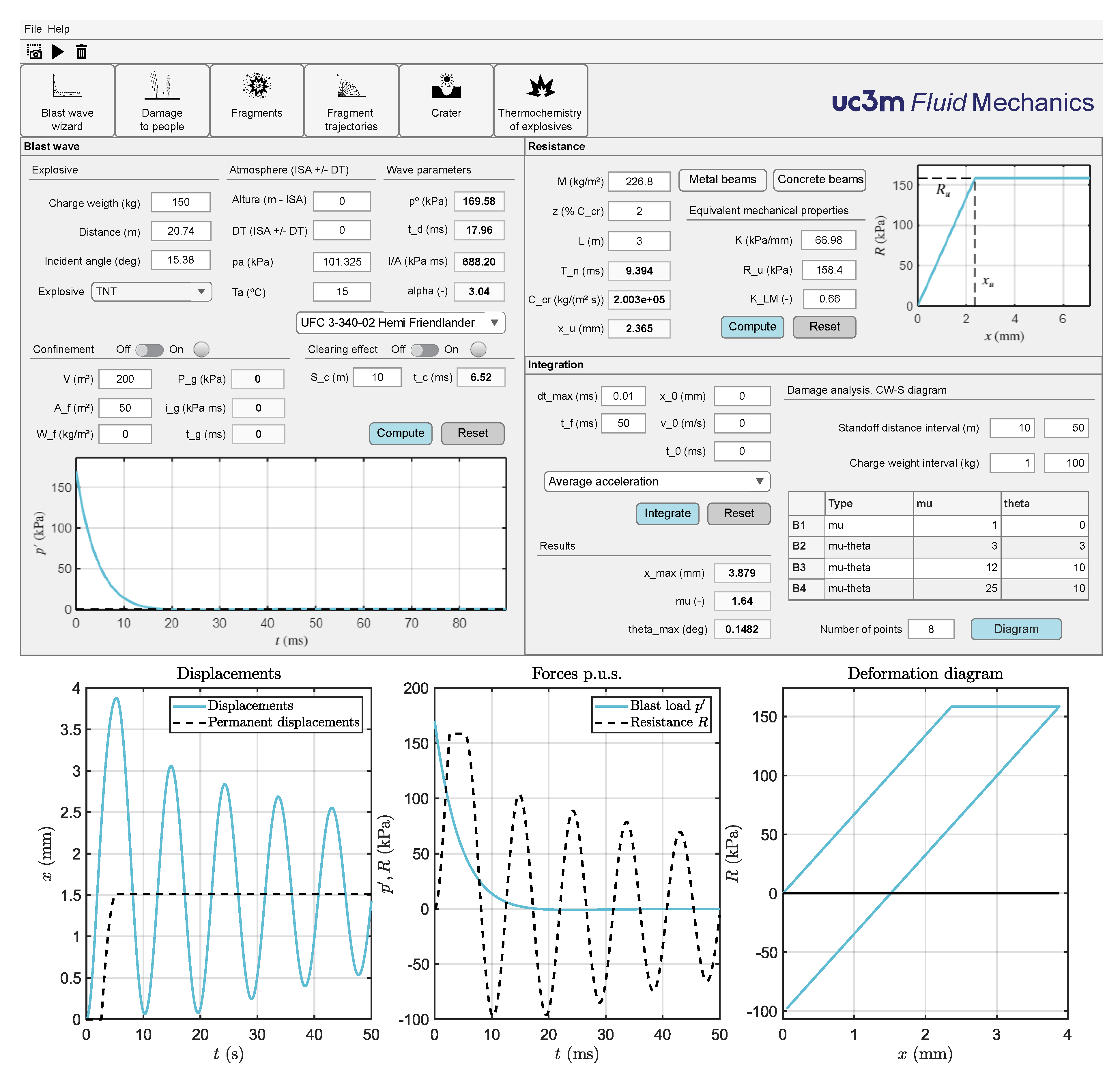Open the Damage to people module
The height and width of the screenshot is (1076, 1120).
(x=162, y=100)
